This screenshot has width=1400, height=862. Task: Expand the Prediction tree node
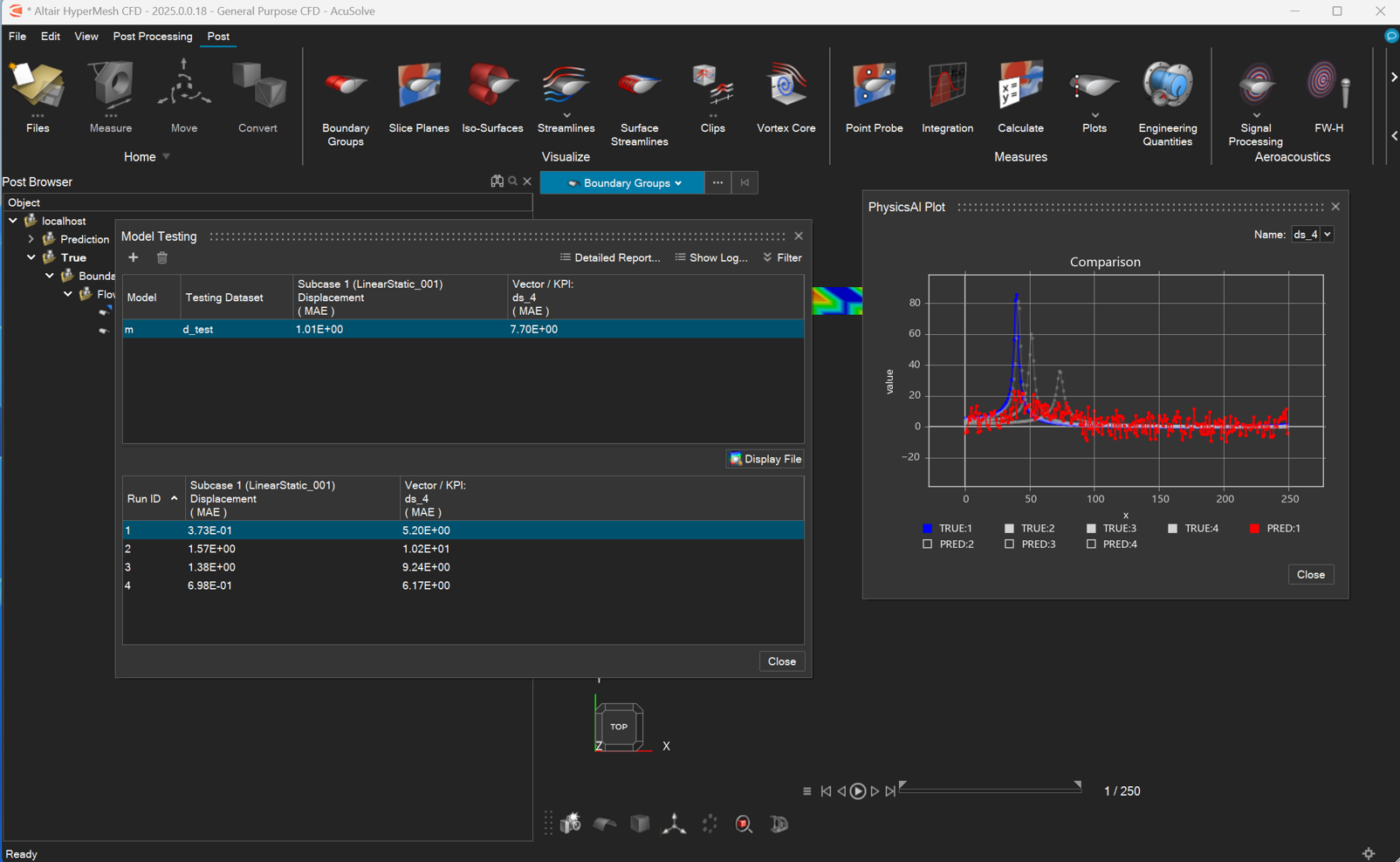[x=31, y=239]
